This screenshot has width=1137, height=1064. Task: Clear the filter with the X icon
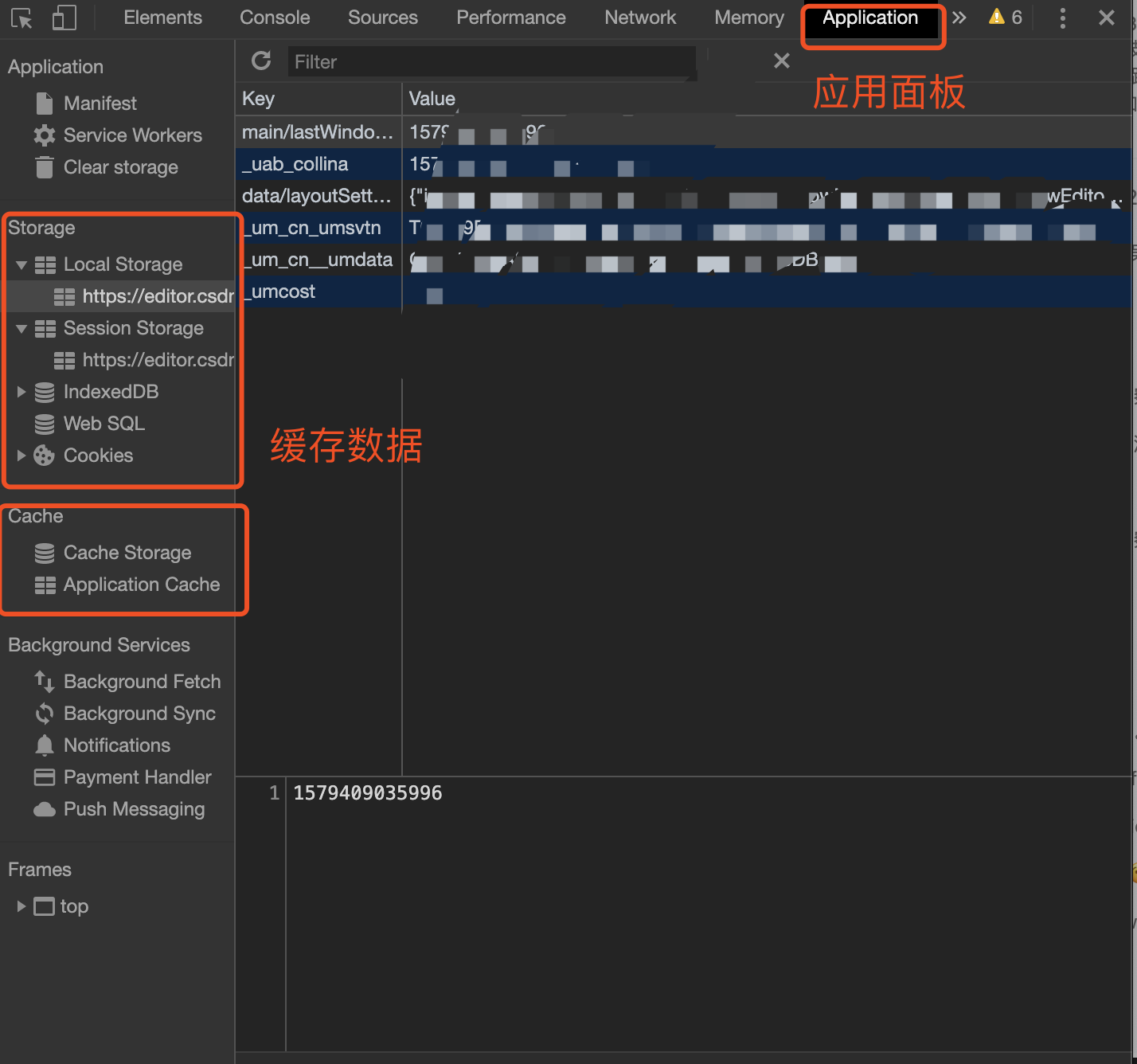coord(782,61)
